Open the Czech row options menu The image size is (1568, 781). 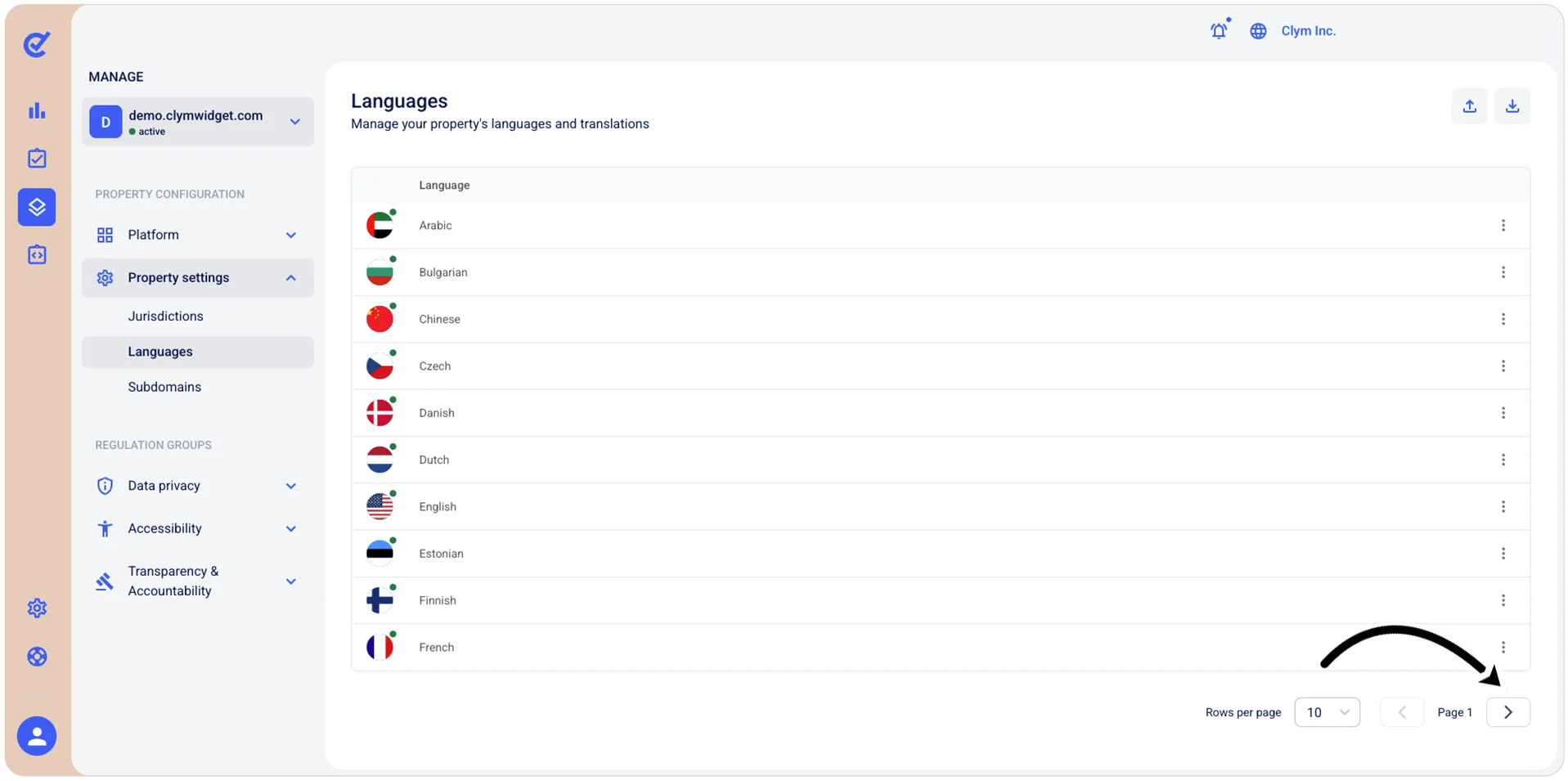tap(1503, 366)
